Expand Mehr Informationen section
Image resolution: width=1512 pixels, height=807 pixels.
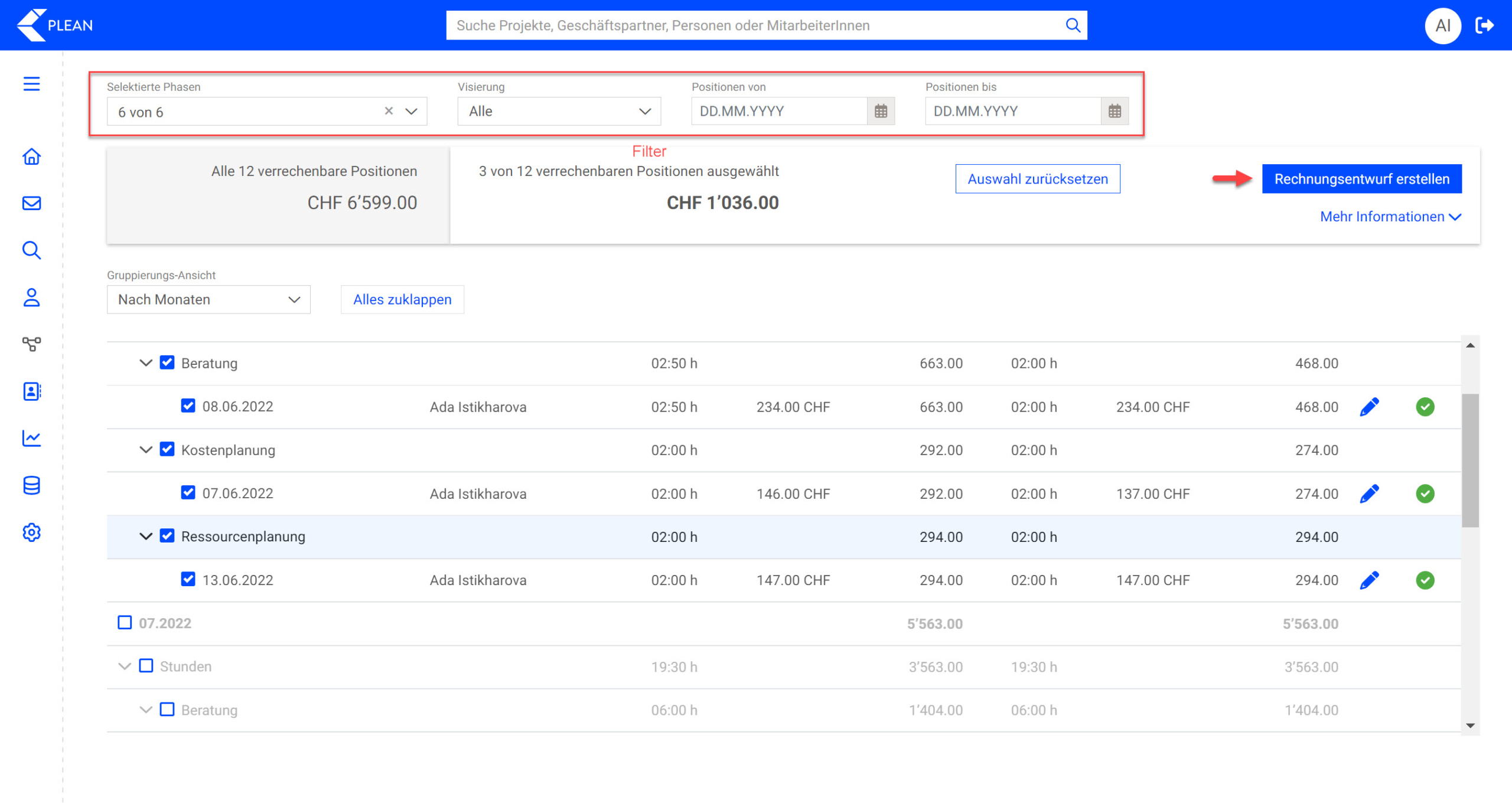(1390, 217)
